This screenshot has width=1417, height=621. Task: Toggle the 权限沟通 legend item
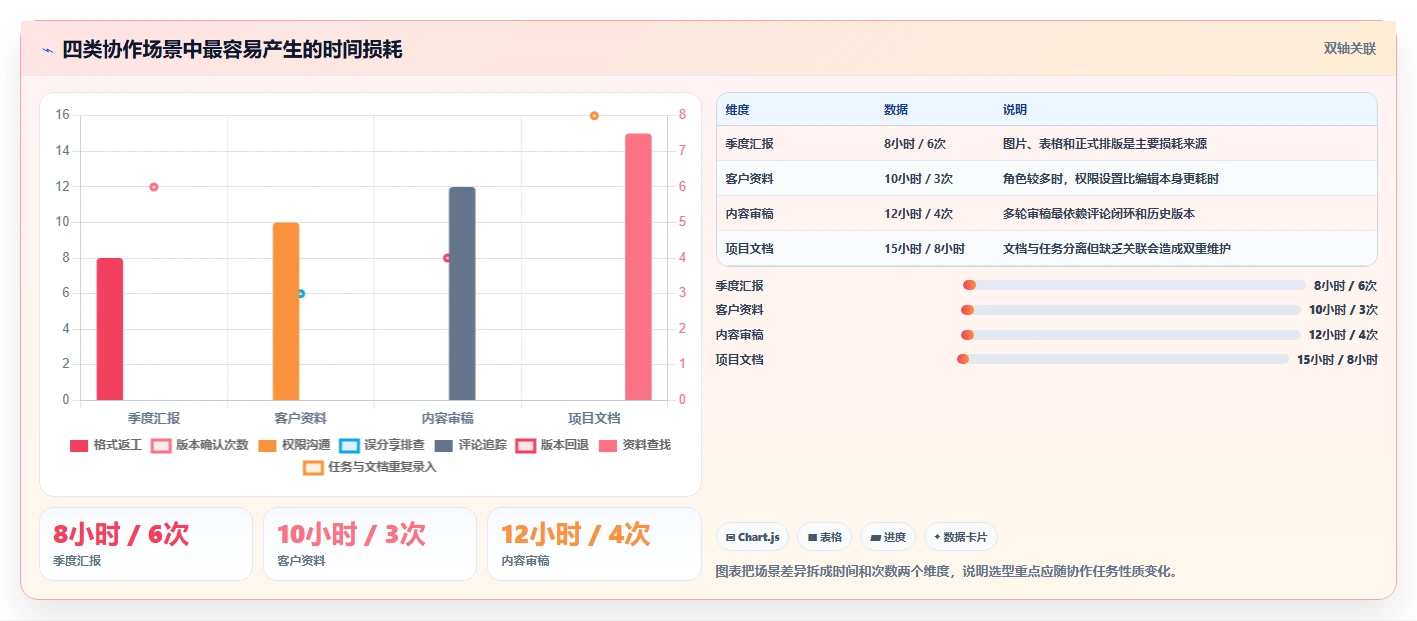294,445
